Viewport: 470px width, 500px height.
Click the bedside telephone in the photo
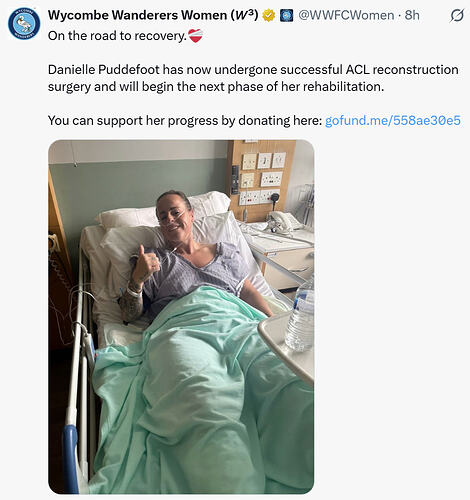pyautogui.click(x=283, y=221)
